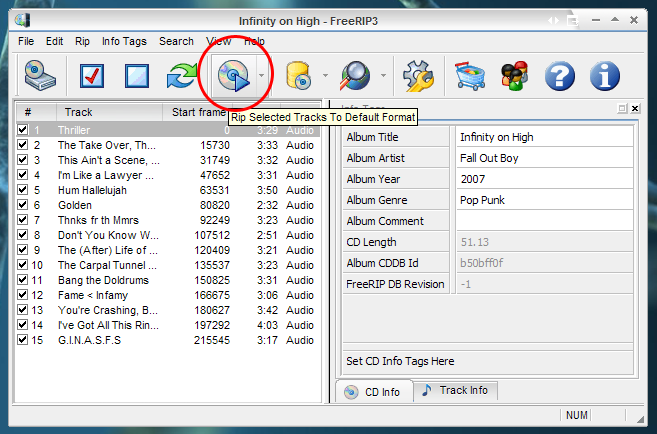Sort by the Track column header

click(109, 112)
